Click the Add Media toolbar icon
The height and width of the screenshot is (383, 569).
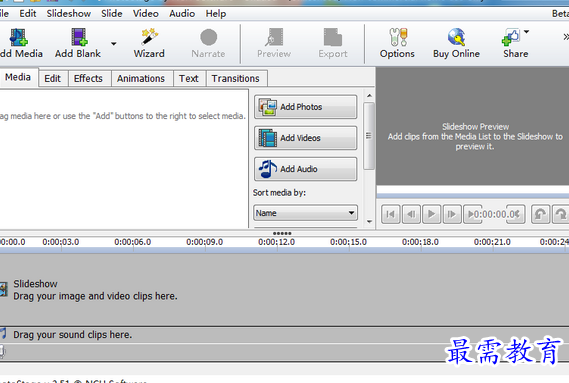point(18,37)
